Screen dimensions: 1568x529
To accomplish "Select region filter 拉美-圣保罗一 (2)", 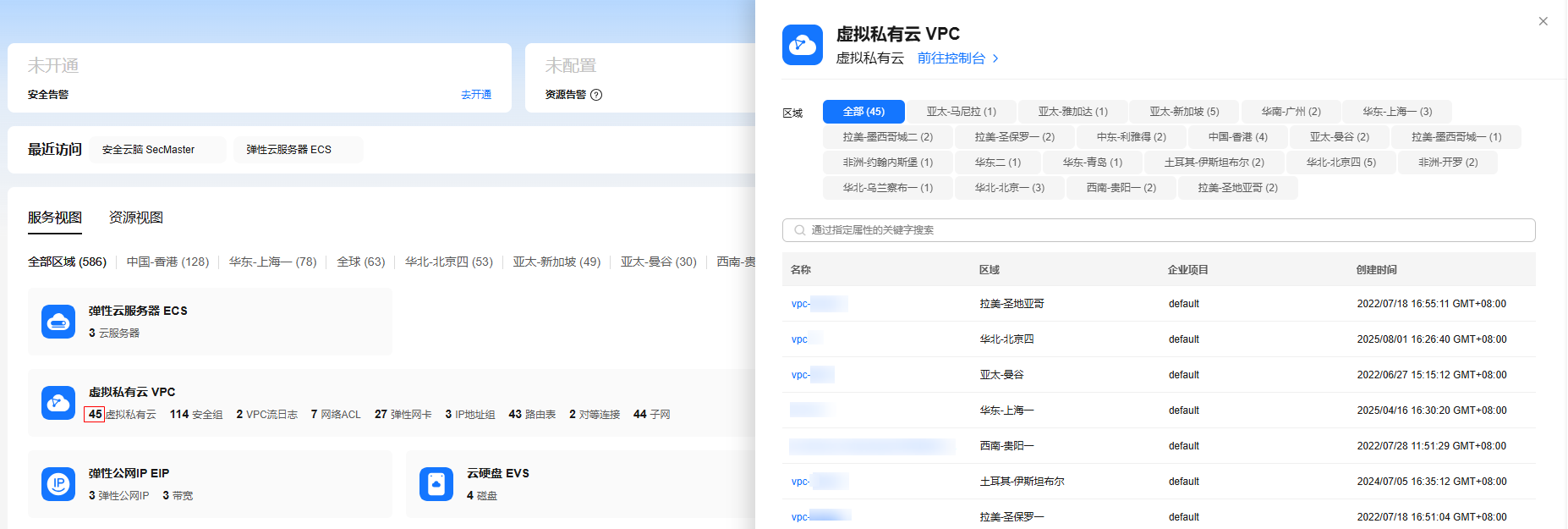I will point(1015,137).
